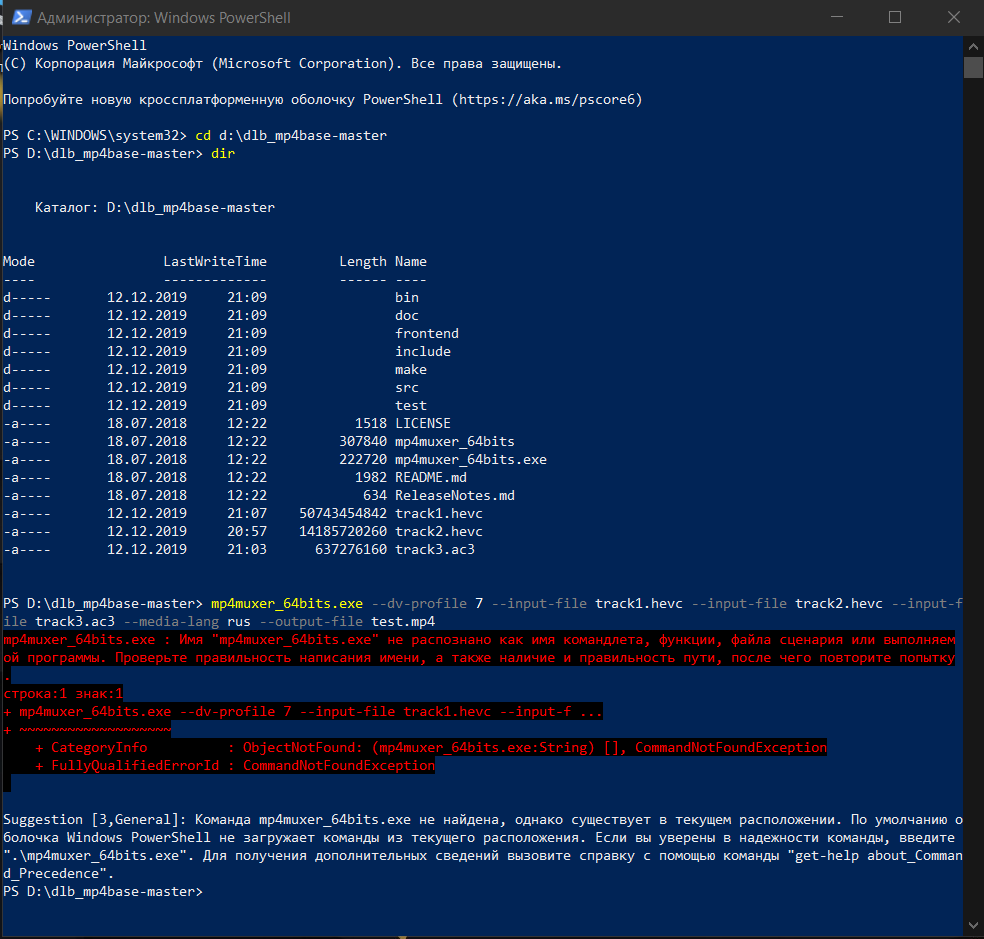The height and width of the screenshot is (939, 984).
Task: Click the PowerShell icon in the title bar
Action: click(18, 17)
